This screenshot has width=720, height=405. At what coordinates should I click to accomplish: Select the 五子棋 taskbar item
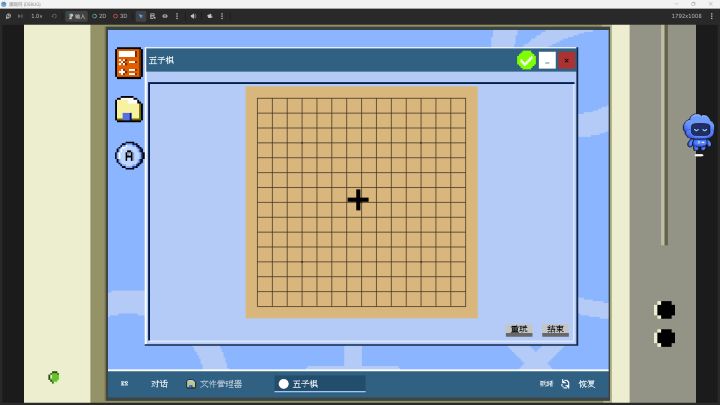point(320,384)
